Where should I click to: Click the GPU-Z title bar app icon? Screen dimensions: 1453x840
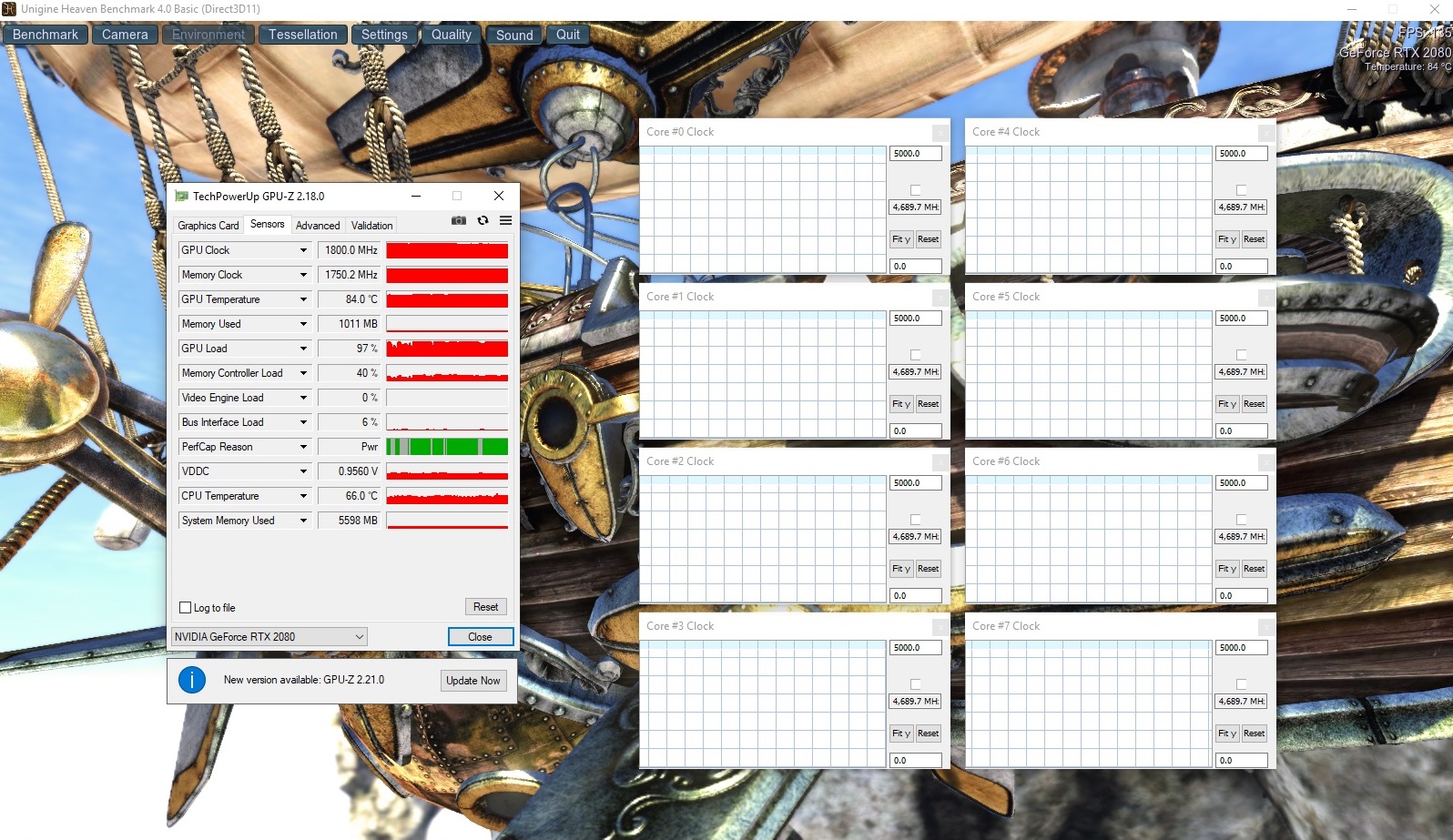pos(181,196)
